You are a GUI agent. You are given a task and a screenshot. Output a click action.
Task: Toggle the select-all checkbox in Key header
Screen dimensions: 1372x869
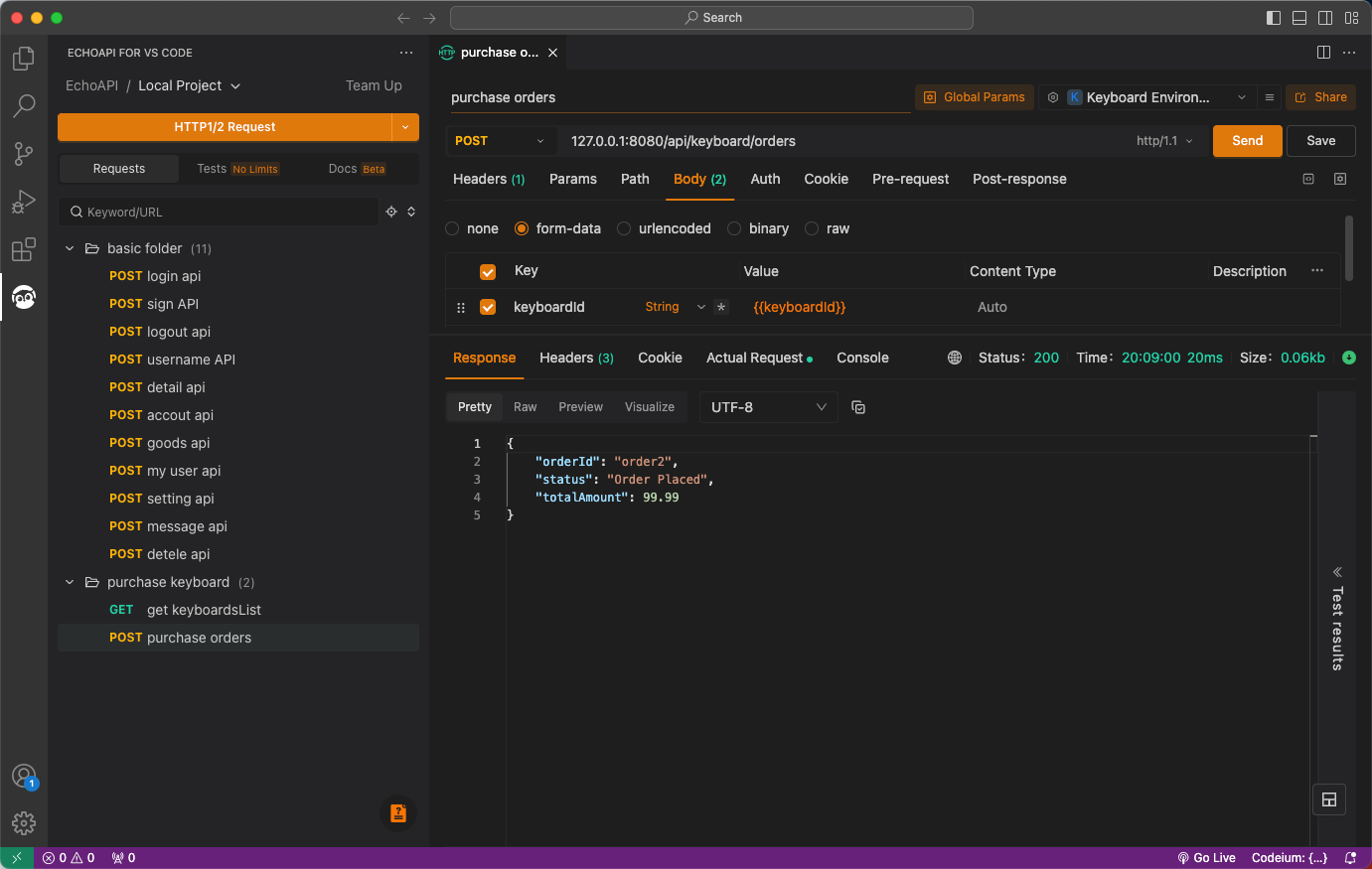[x=488, y=272]
